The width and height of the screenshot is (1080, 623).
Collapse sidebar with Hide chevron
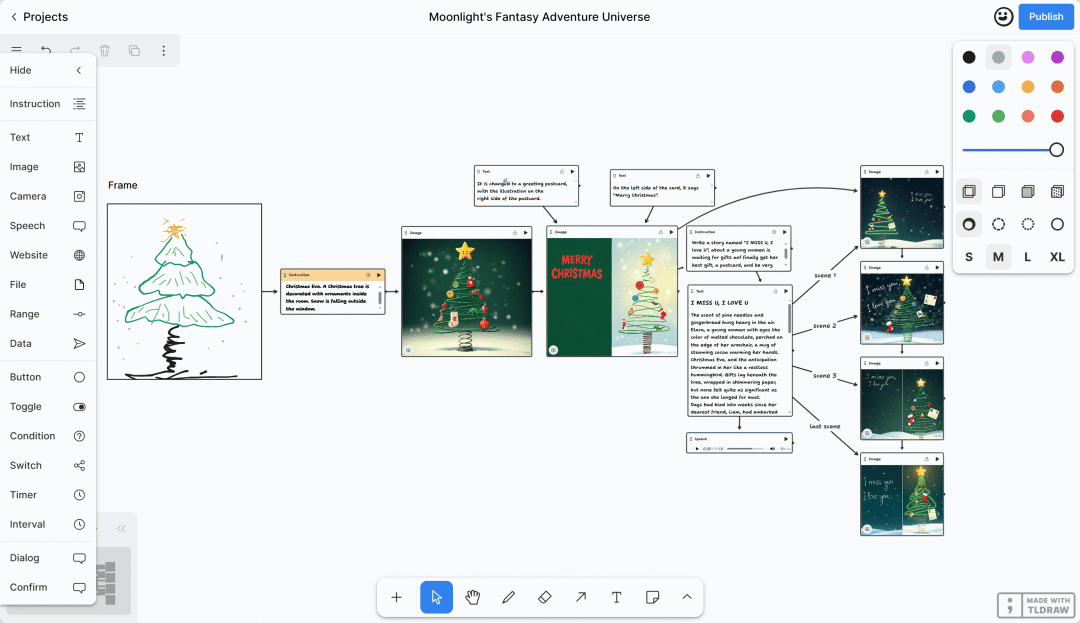[x=79, y=70]
